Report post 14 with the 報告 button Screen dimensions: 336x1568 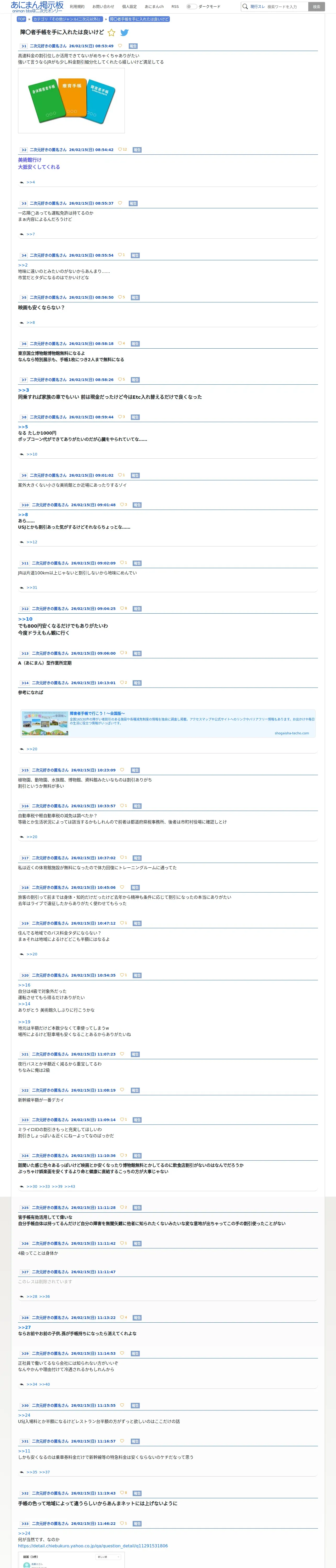[137, 682]
